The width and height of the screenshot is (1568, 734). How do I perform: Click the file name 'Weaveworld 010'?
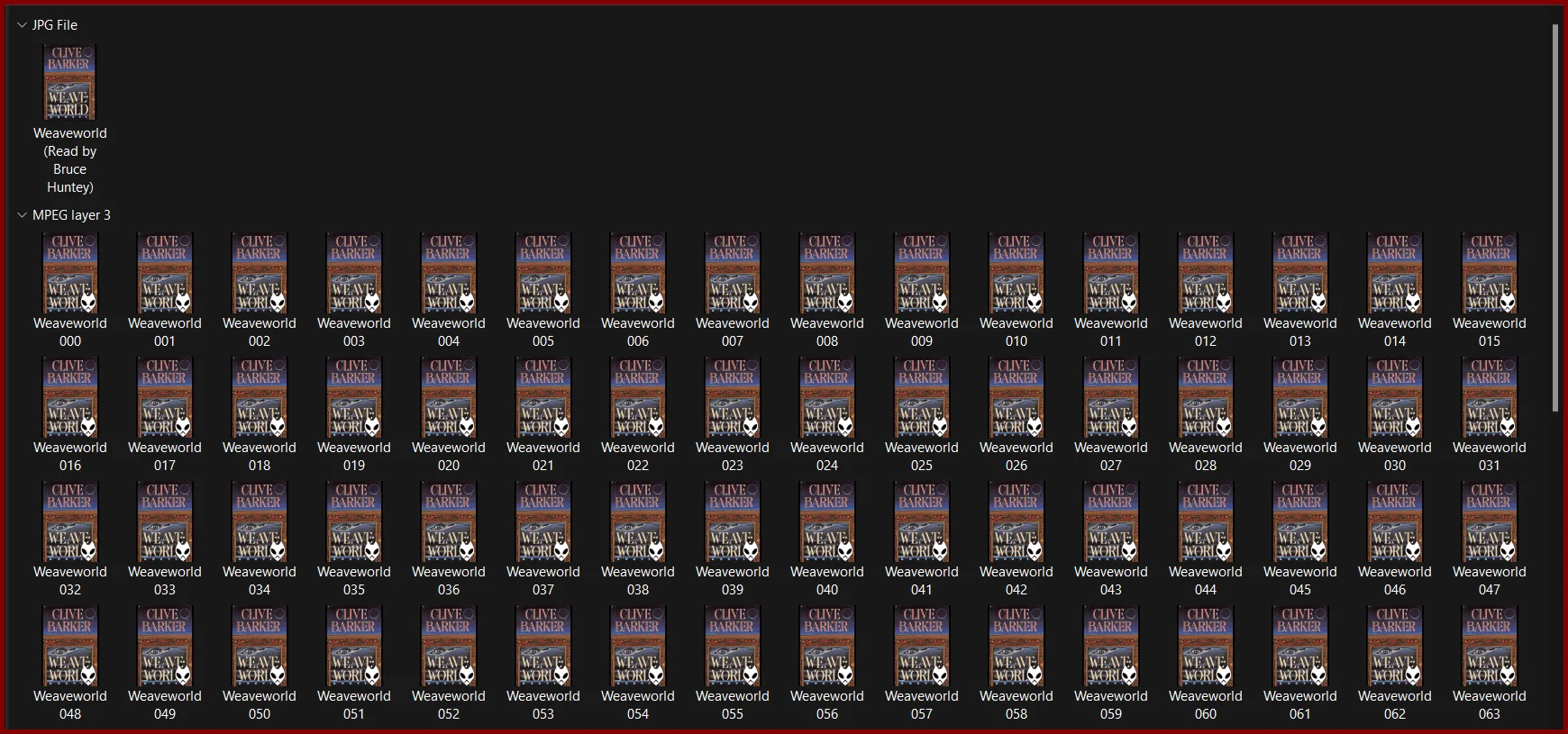point(1016,332)
